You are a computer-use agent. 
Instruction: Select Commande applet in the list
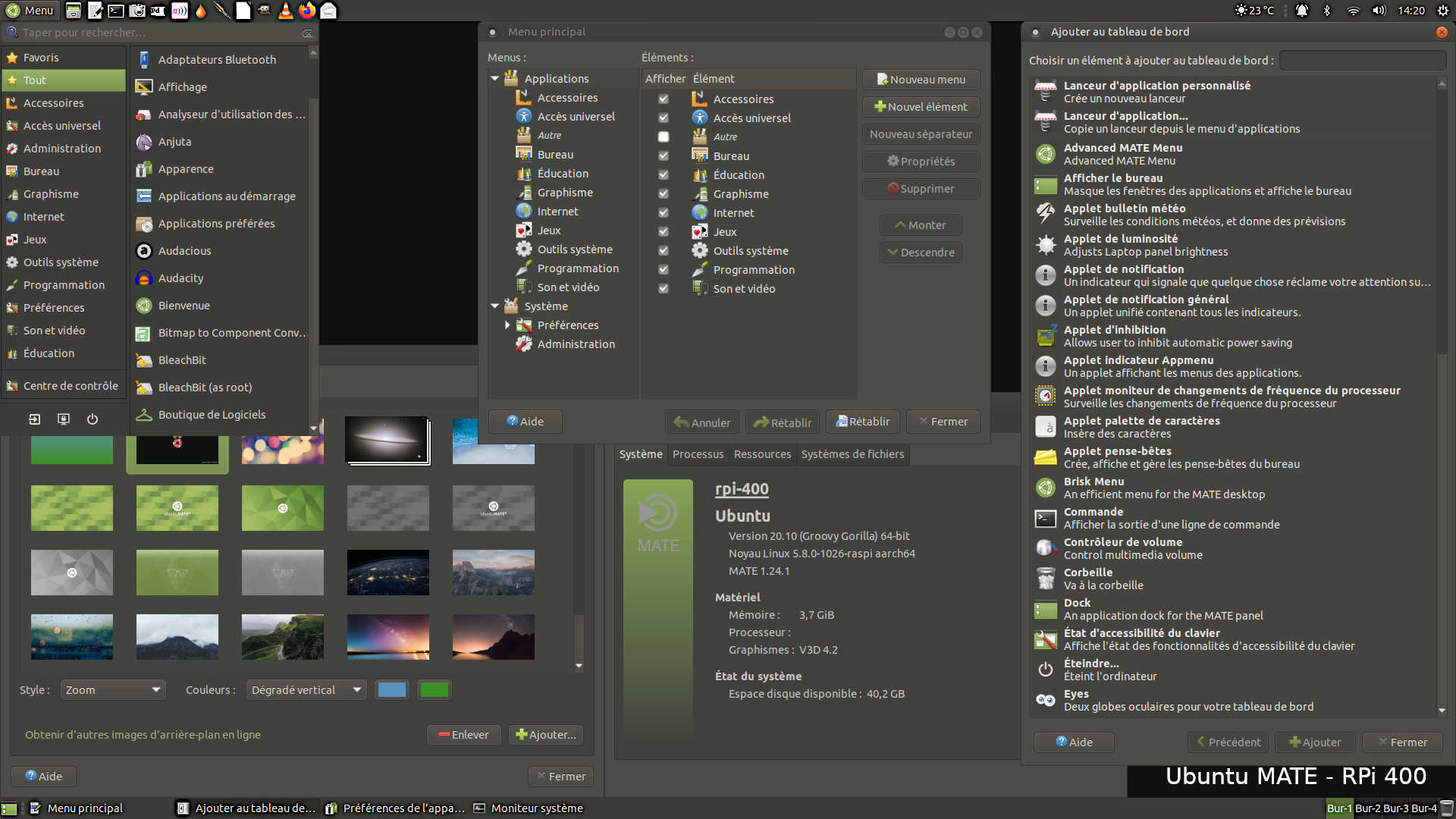coord(1234,518)
